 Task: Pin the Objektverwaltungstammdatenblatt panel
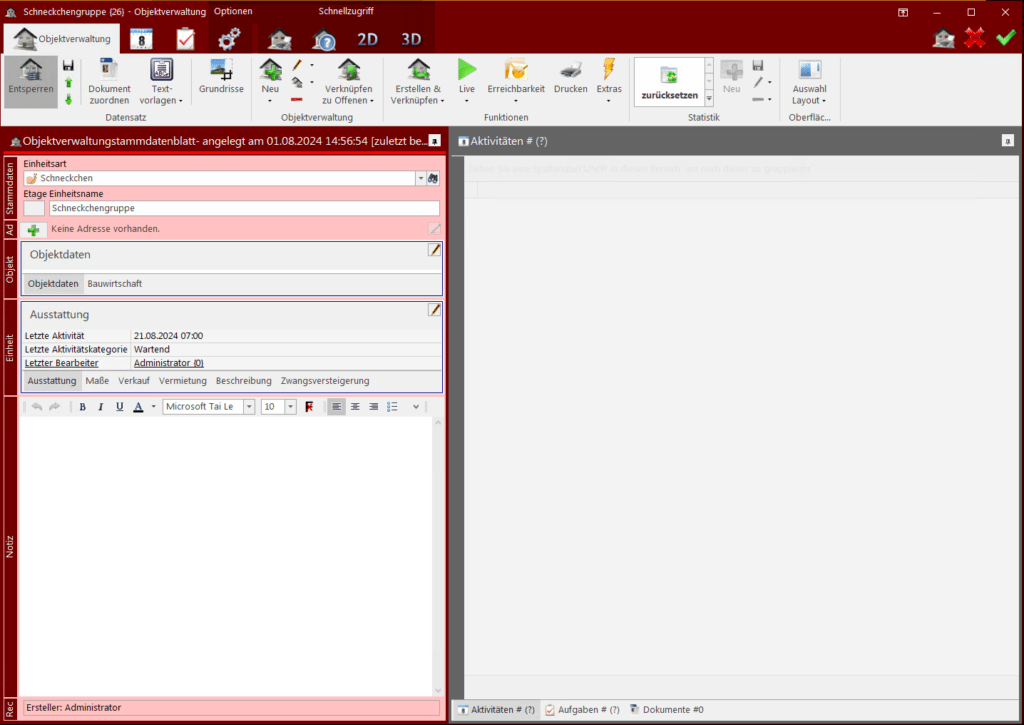tap(434, 140)
